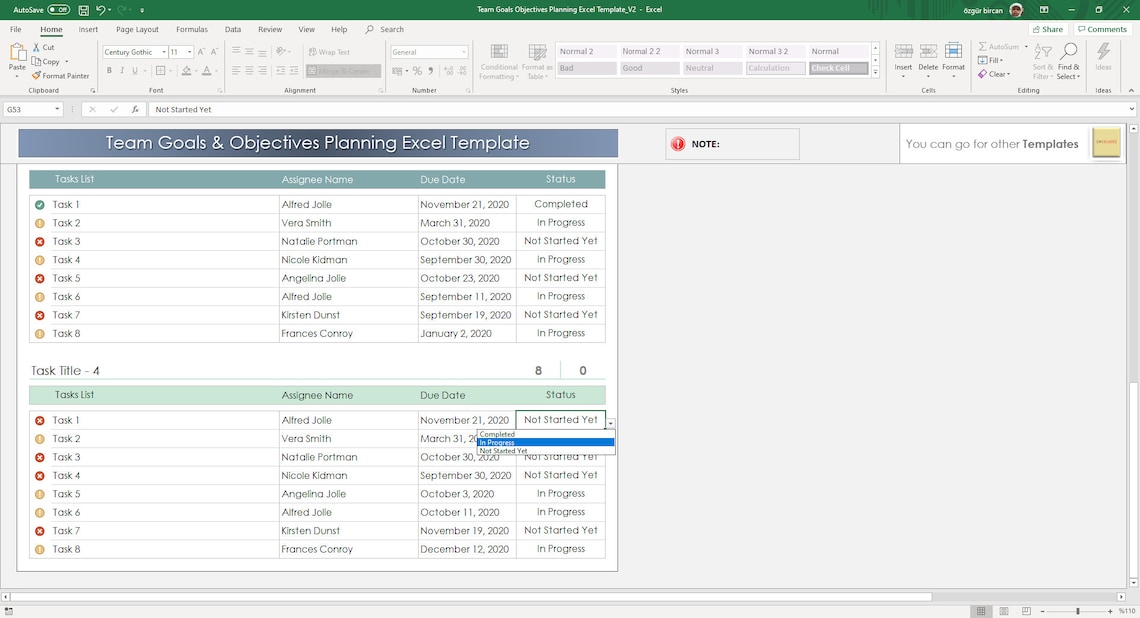1140x618 pixels.
Task: Click the Fill Color bucket icon
Action: 186,70
